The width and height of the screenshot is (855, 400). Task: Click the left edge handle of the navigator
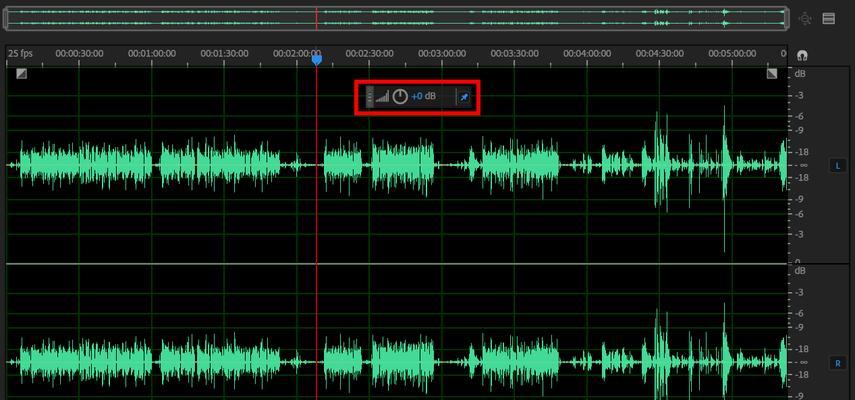[5, 18]
